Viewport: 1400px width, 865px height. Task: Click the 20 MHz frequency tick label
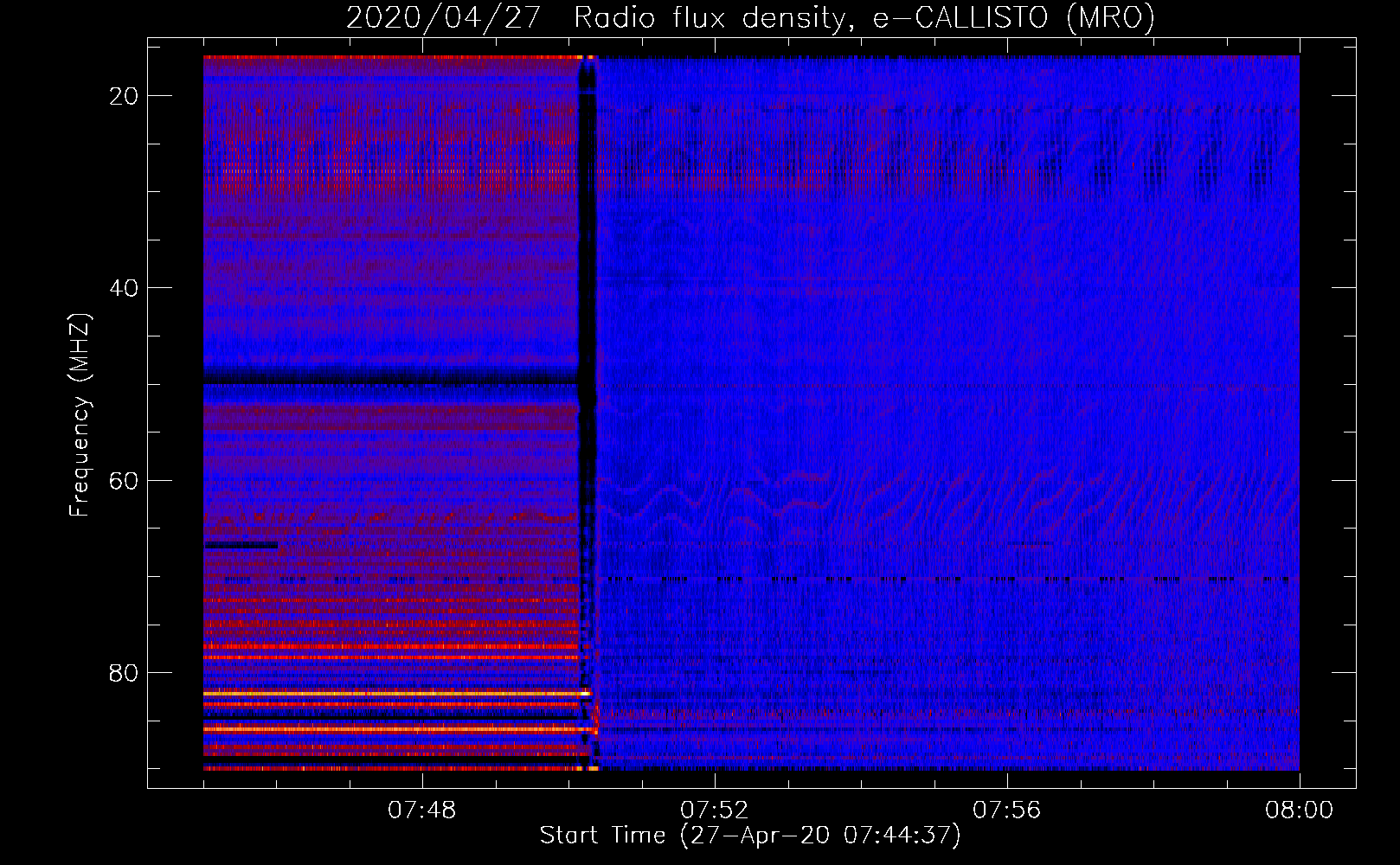pos(124,96)
